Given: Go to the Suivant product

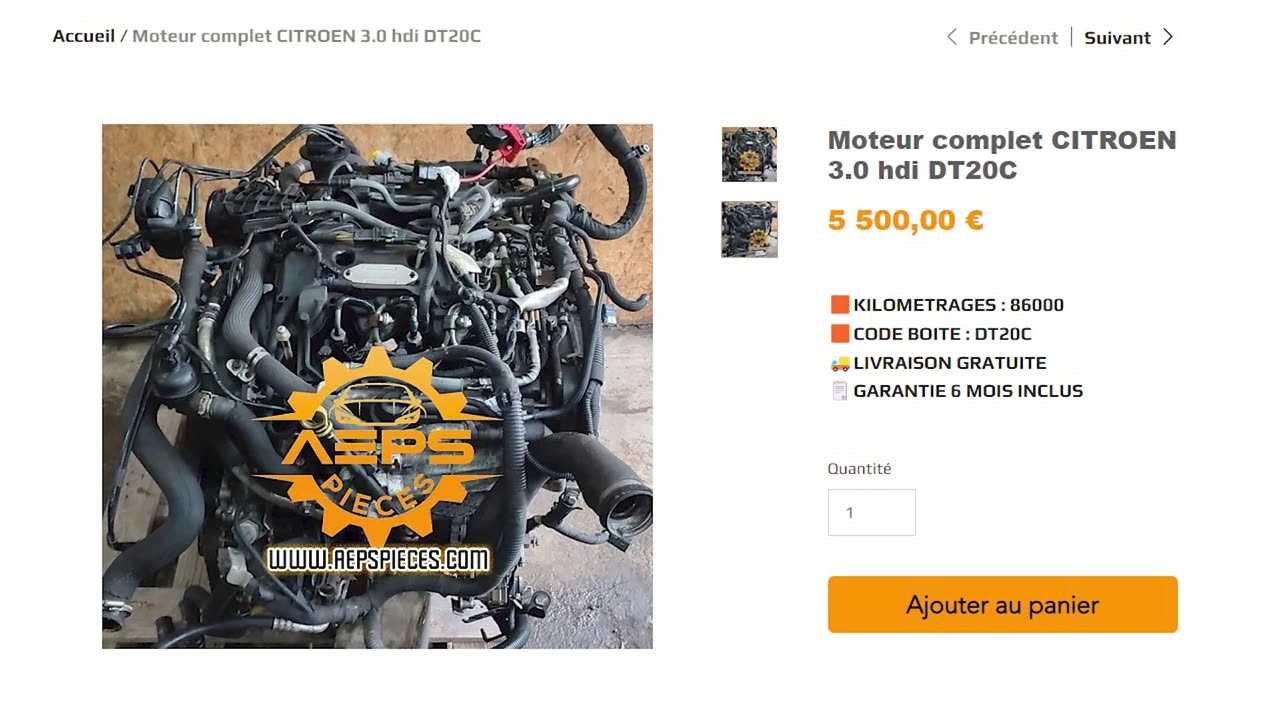Looking at the screenshot, I should coord(1117,37).
